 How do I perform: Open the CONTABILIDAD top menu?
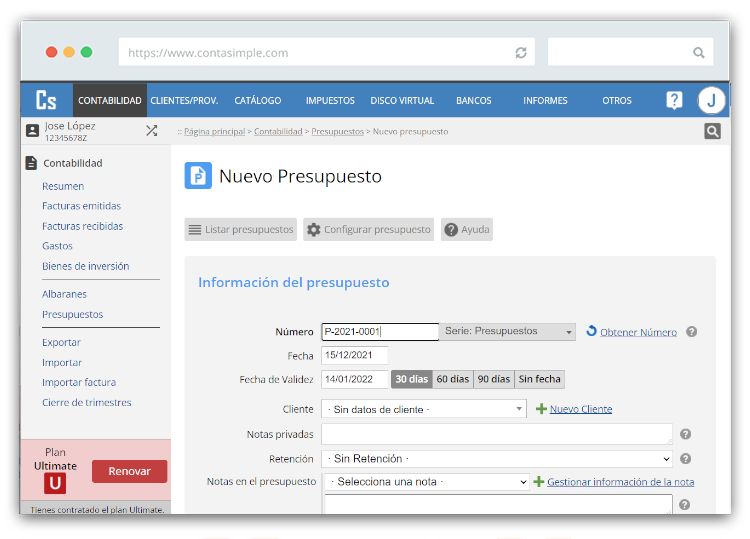(x=110, y=100)
